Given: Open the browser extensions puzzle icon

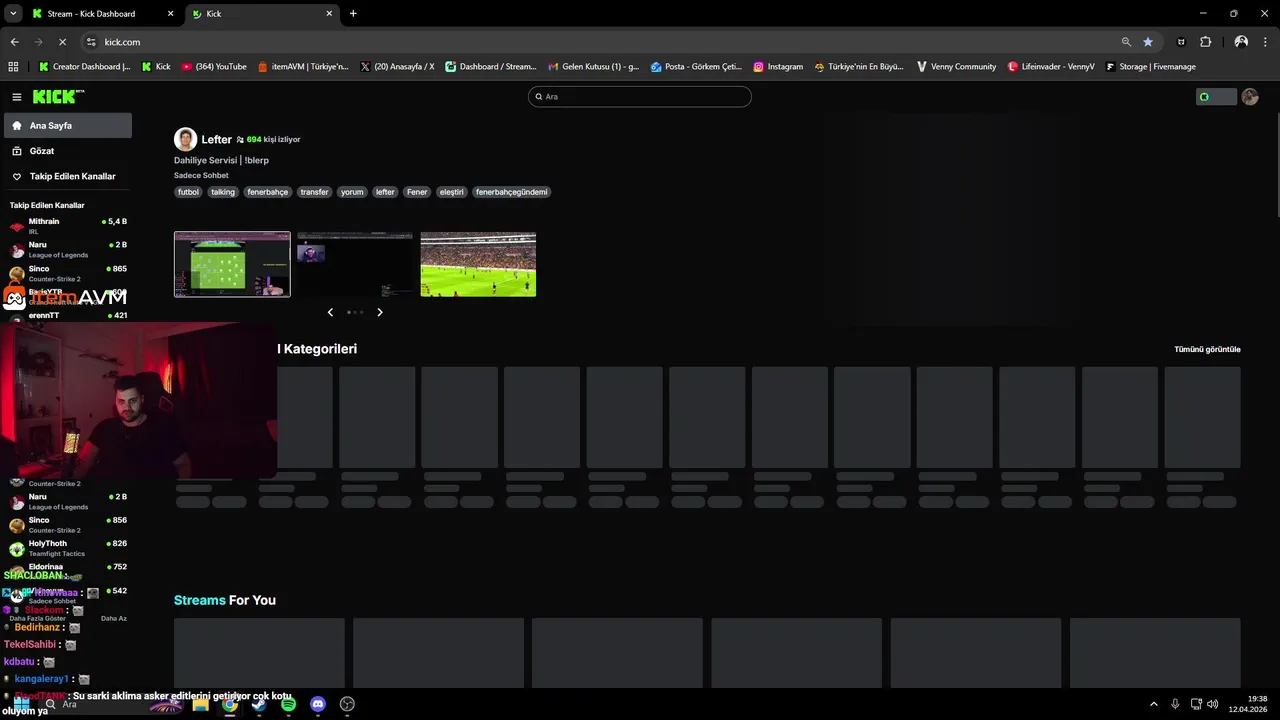Looking at the screenshot, I should (x=1205, y=42).
